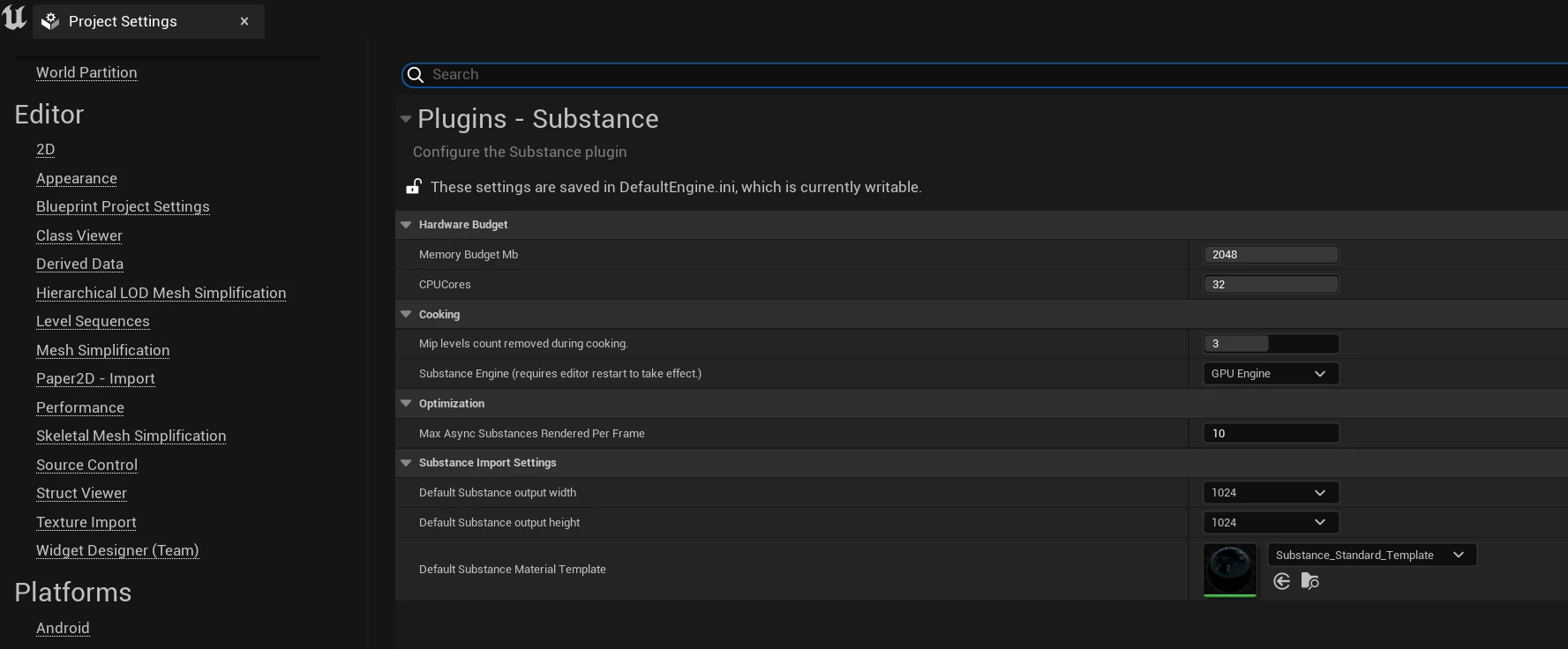Adjust the Mip levels count slider
The image size is (1568, 649).
(1271, 344)
